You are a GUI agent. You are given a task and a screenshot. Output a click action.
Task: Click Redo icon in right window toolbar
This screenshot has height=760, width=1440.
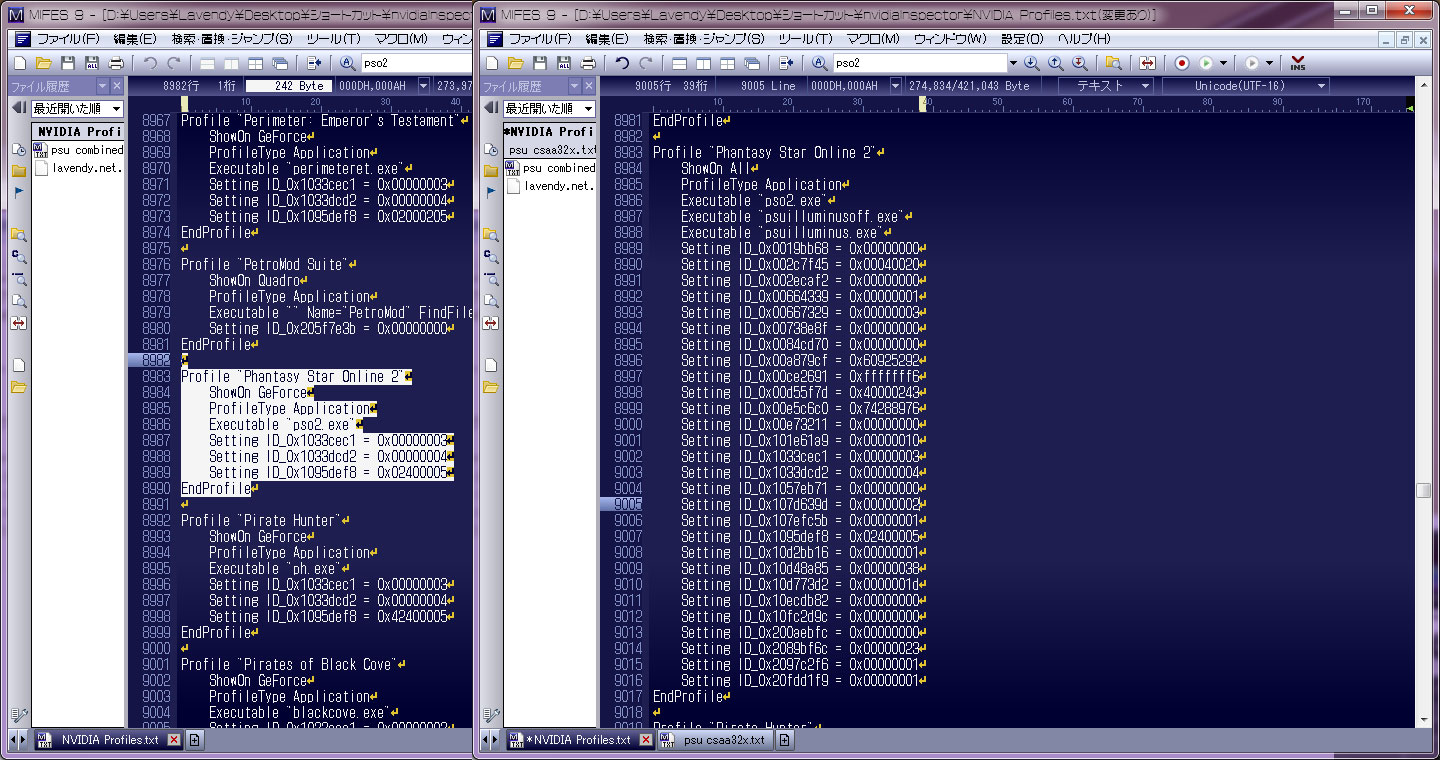(x=646, y=63)
